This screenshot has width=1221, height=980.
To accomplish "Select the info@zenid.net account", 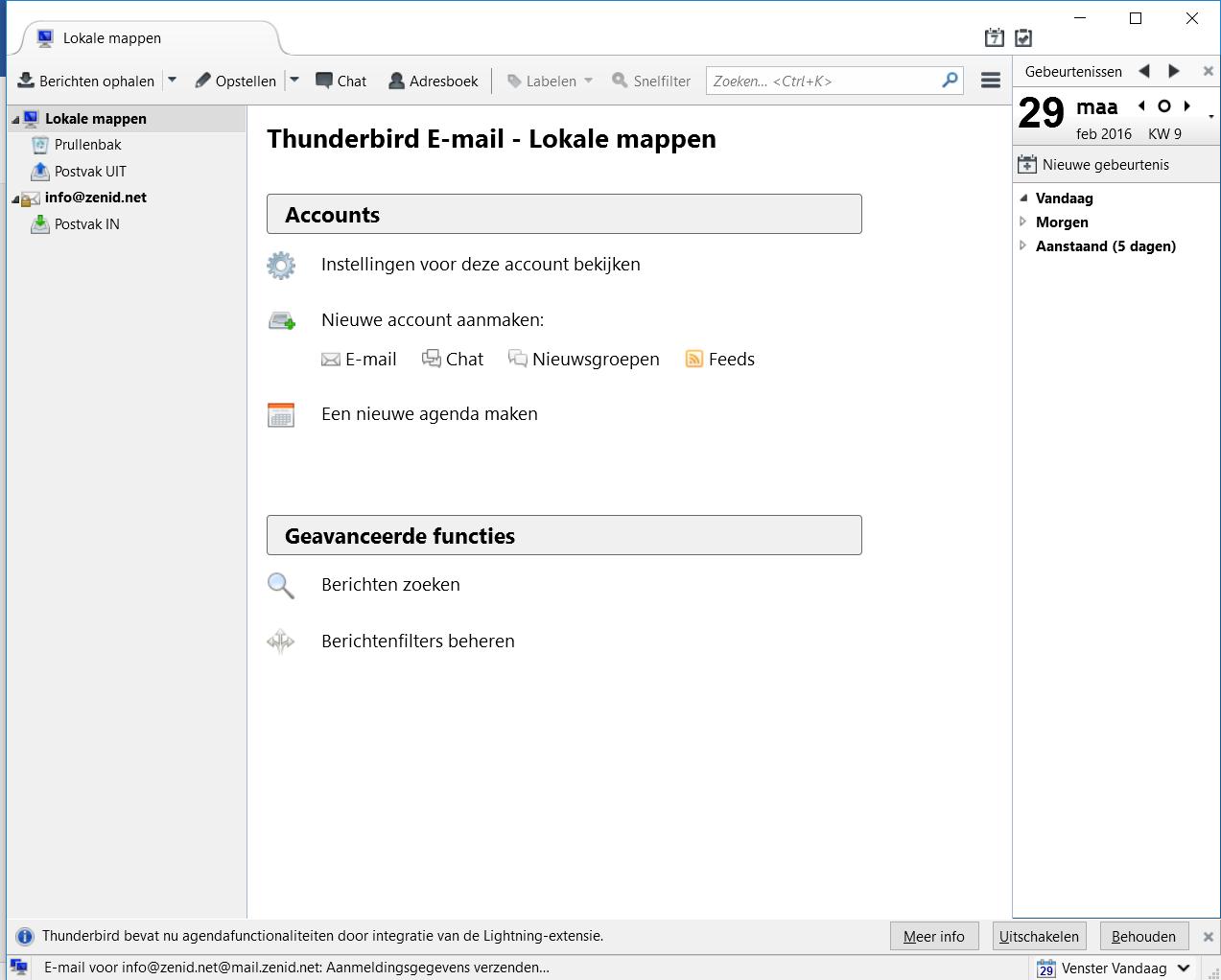I will (95, 198).
